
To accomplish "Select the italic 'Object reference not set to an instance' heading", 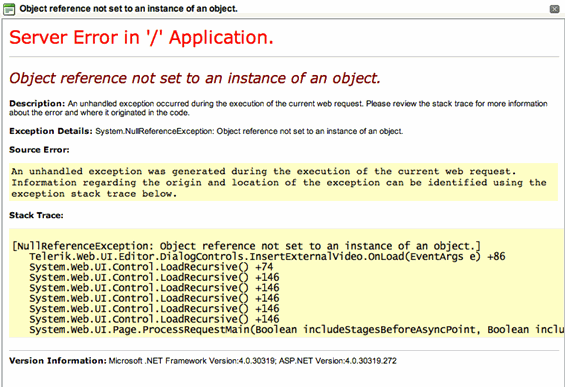I will [x=195, y=78].
